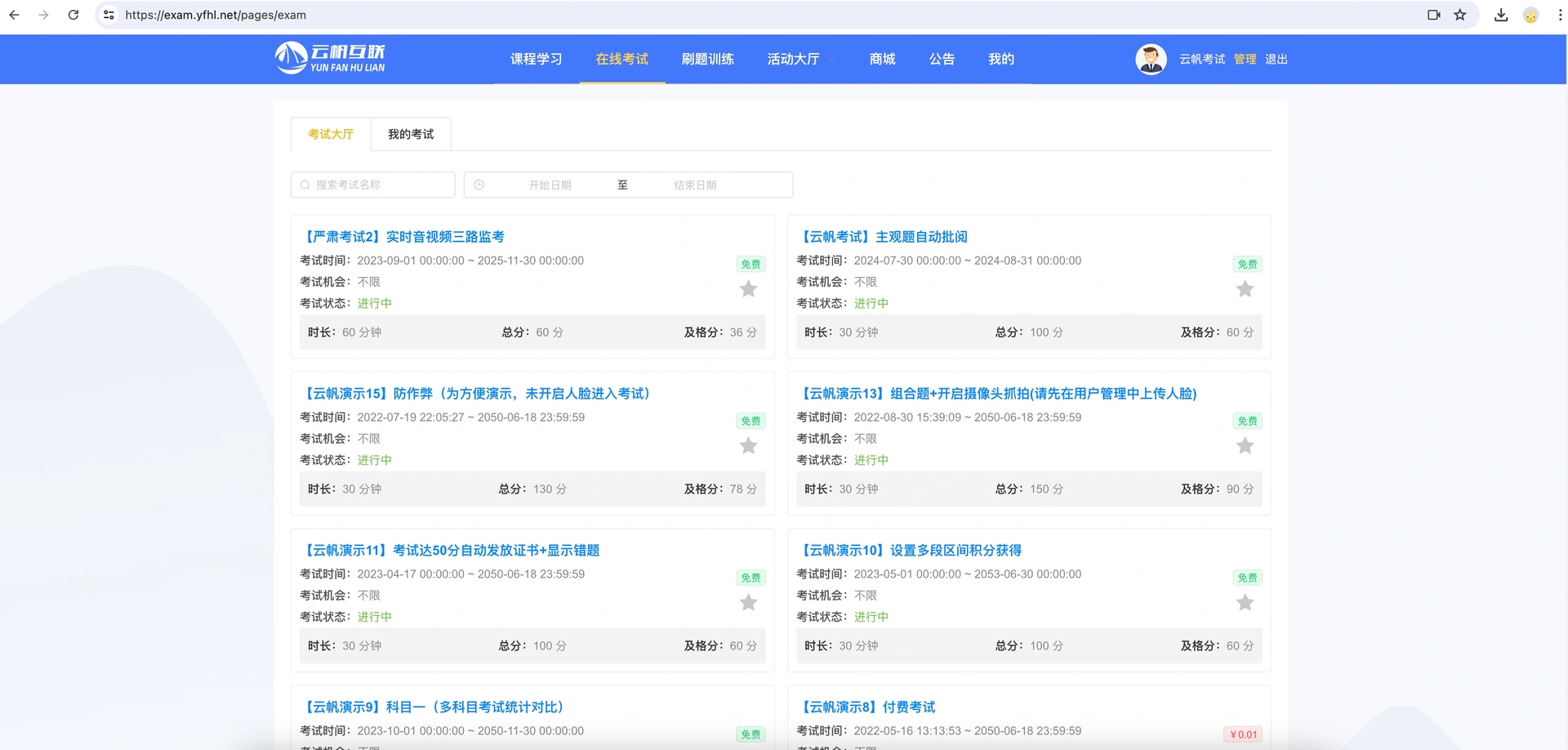Screen dimensions: 1568x750
Task: Open 【云帆演示11】考试达50分 exam
Action: [450, 551]
